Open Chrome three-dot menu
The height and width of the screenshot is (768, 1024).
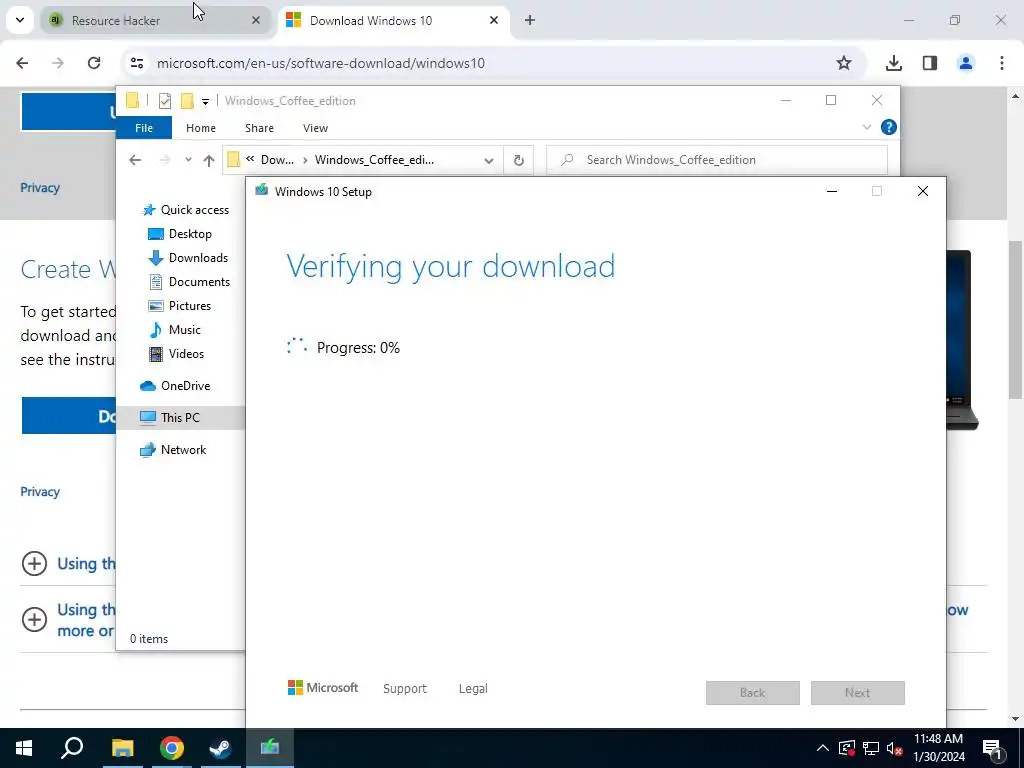(1001, 63)
